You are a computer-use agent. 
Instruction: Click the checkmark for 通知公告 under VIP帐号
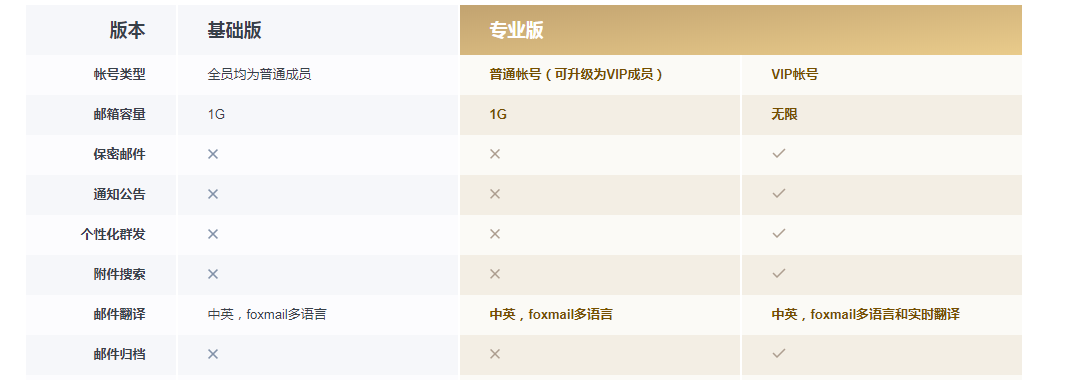pos(778,194)
